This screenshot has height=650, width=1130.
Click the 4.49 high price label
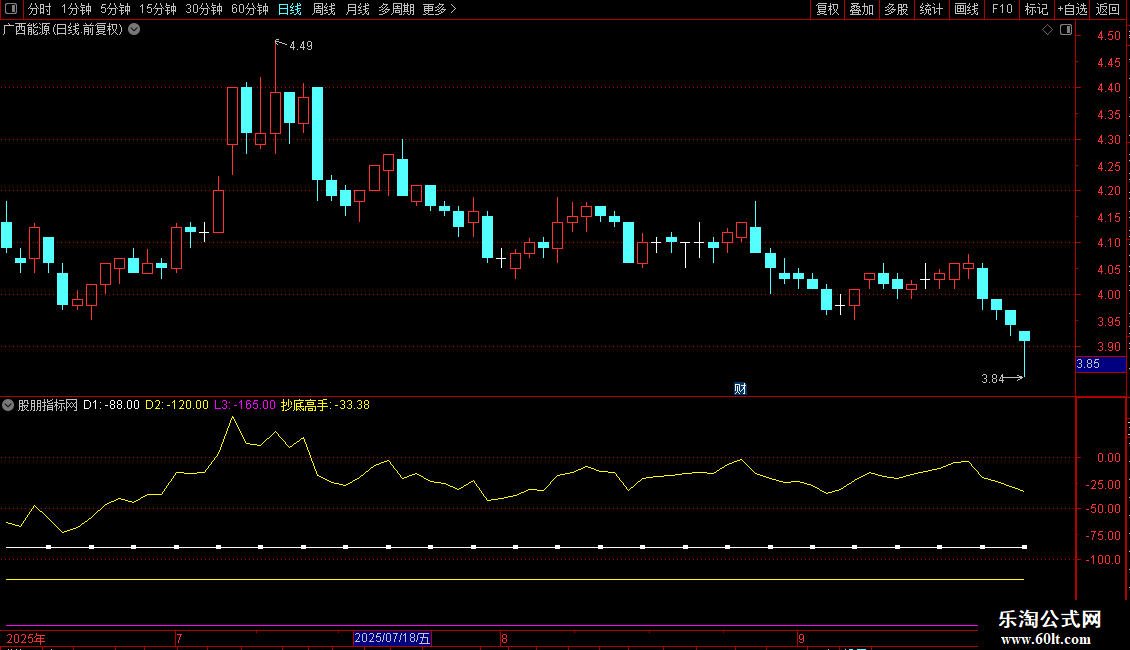(x=301, y=46)
